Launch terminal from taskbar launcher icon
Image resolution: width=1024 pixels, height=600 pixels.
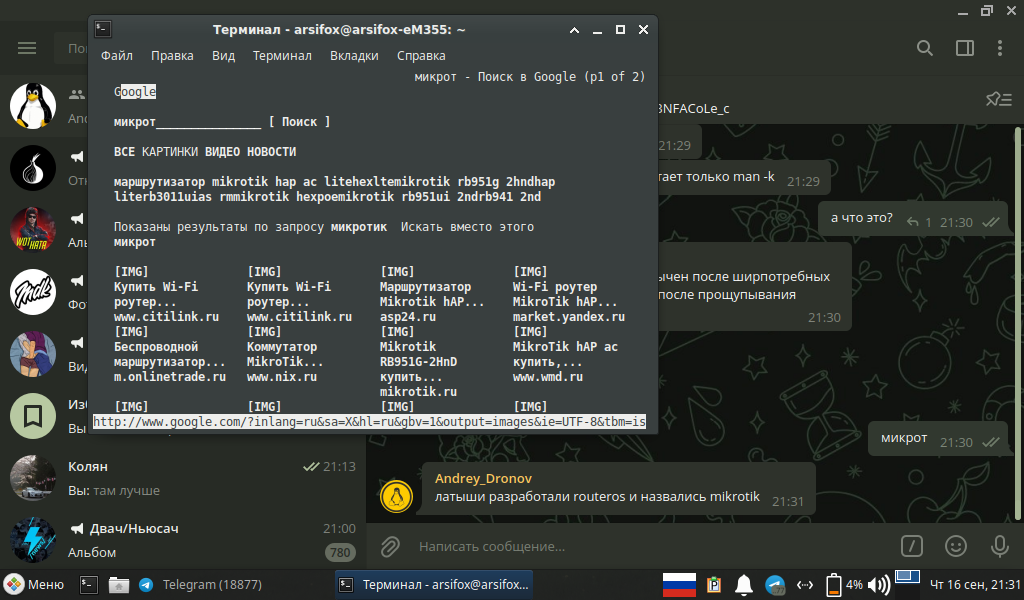tap(89, 584)
